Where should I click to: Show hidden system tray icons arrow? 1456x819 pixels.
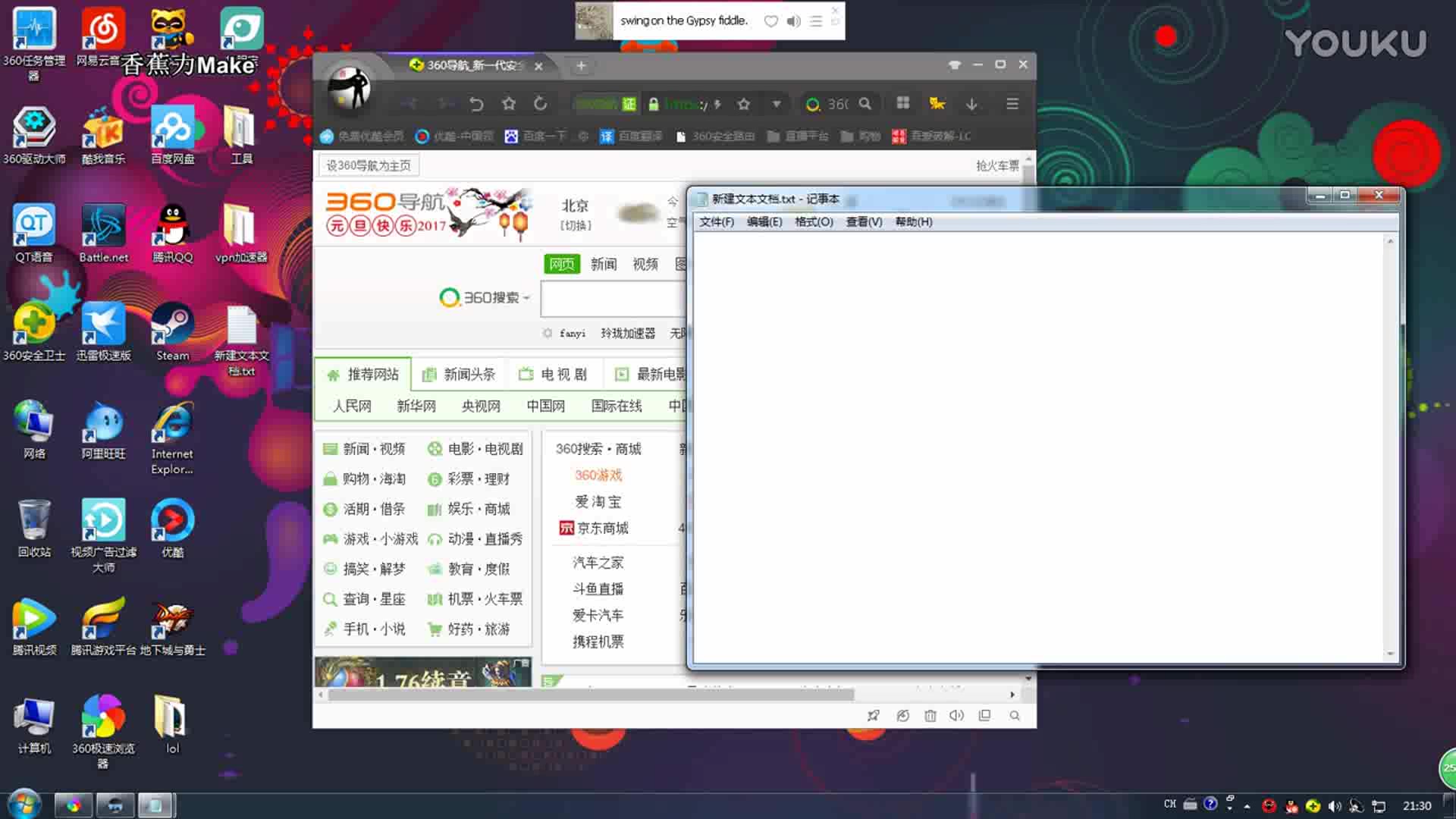point(1247,806)
